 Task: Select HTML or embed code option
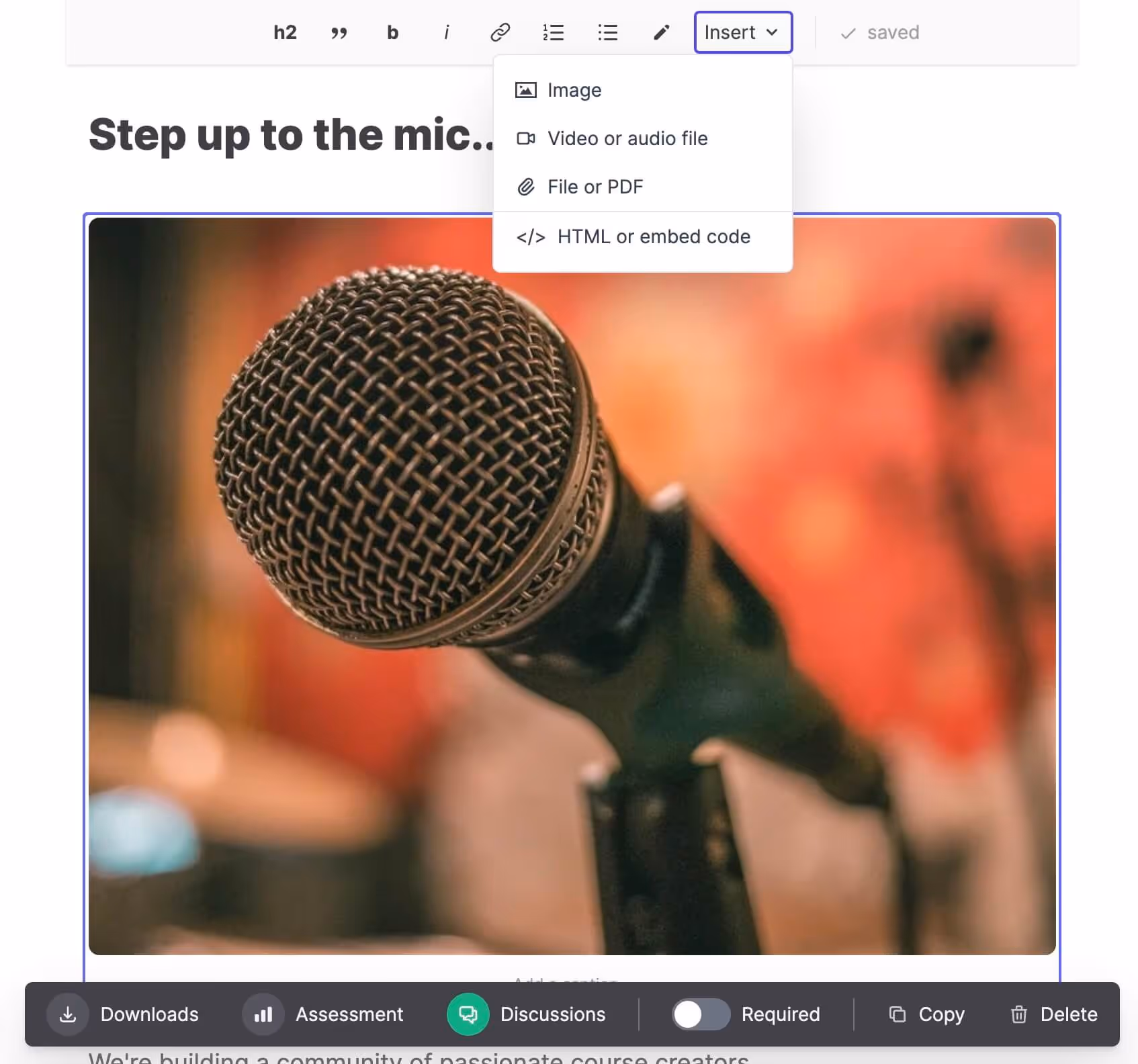[x=634, y=236]
